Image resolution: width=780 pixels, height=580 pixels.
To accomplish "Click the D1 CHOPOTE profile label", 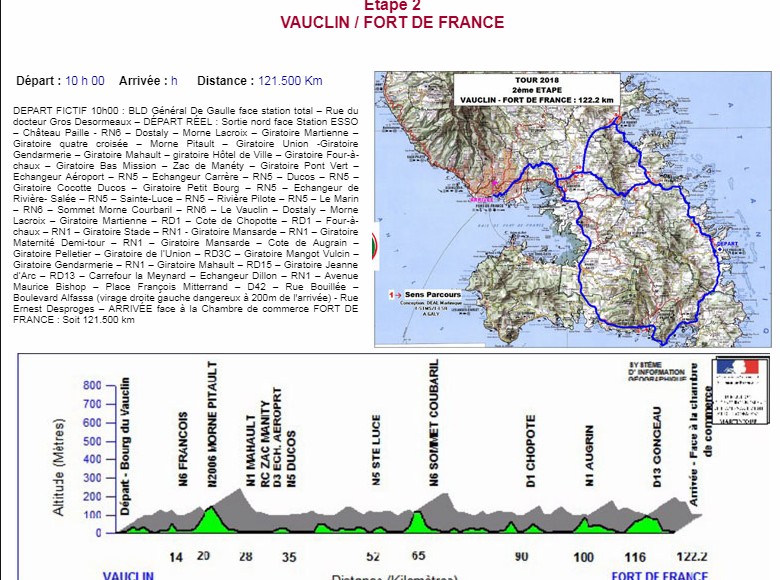I will [x=531, y=451].
